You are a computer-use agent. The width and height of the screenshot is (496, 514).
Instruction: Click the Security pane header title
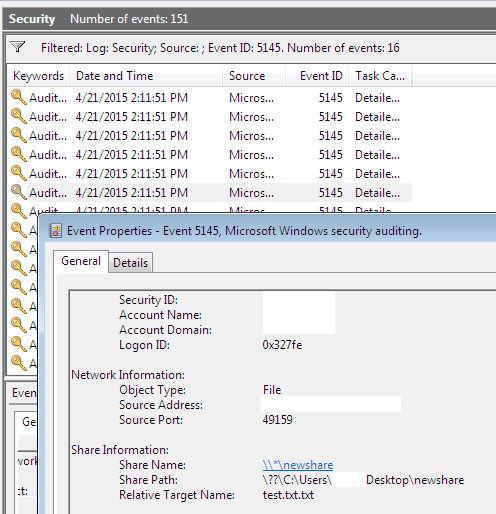pyautogui.click(x=32, y=19)
